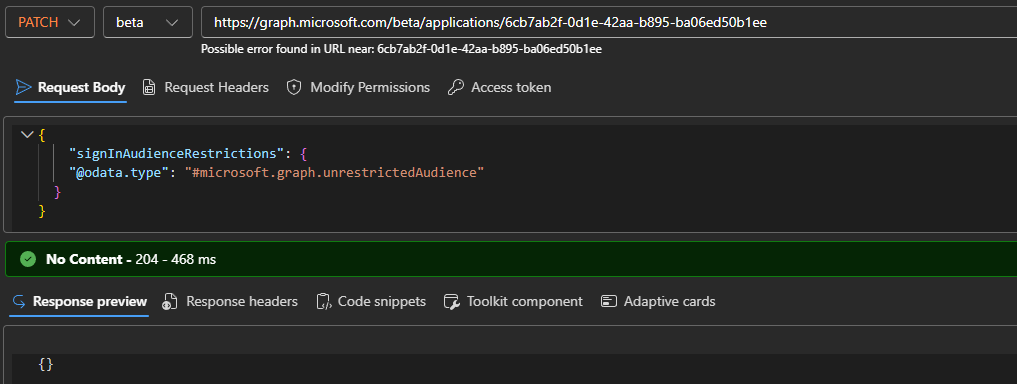Click the No Content - 204 status message

131,259
